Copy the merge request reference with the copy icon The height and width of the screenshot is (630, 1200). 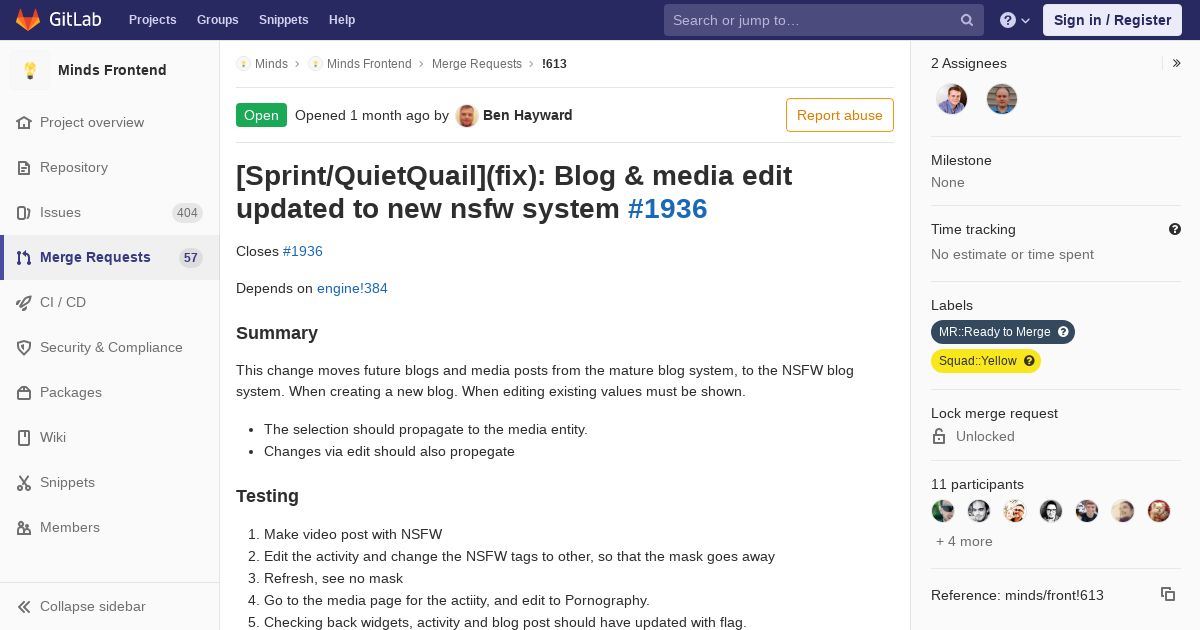(1168, 594)
